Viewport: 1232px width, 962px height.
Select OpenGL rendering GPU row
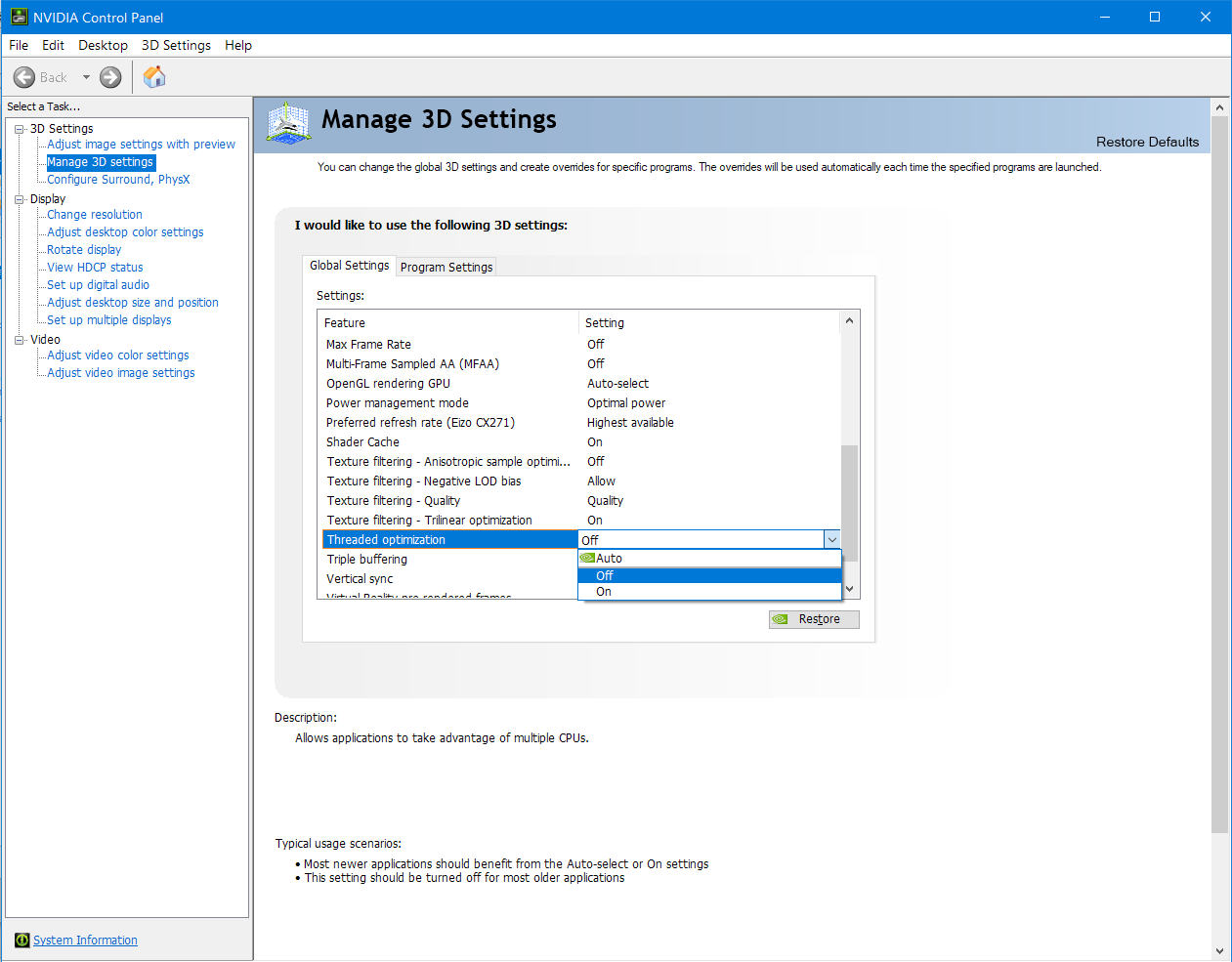pyautogui.click(x=580, y=384)
